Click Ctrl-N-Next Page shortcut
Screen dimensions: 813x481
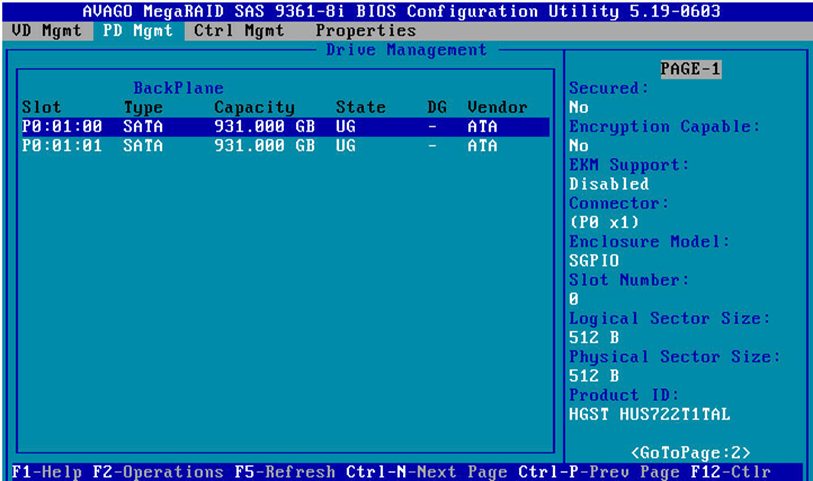pyautogui.click(x=426, y=472)
